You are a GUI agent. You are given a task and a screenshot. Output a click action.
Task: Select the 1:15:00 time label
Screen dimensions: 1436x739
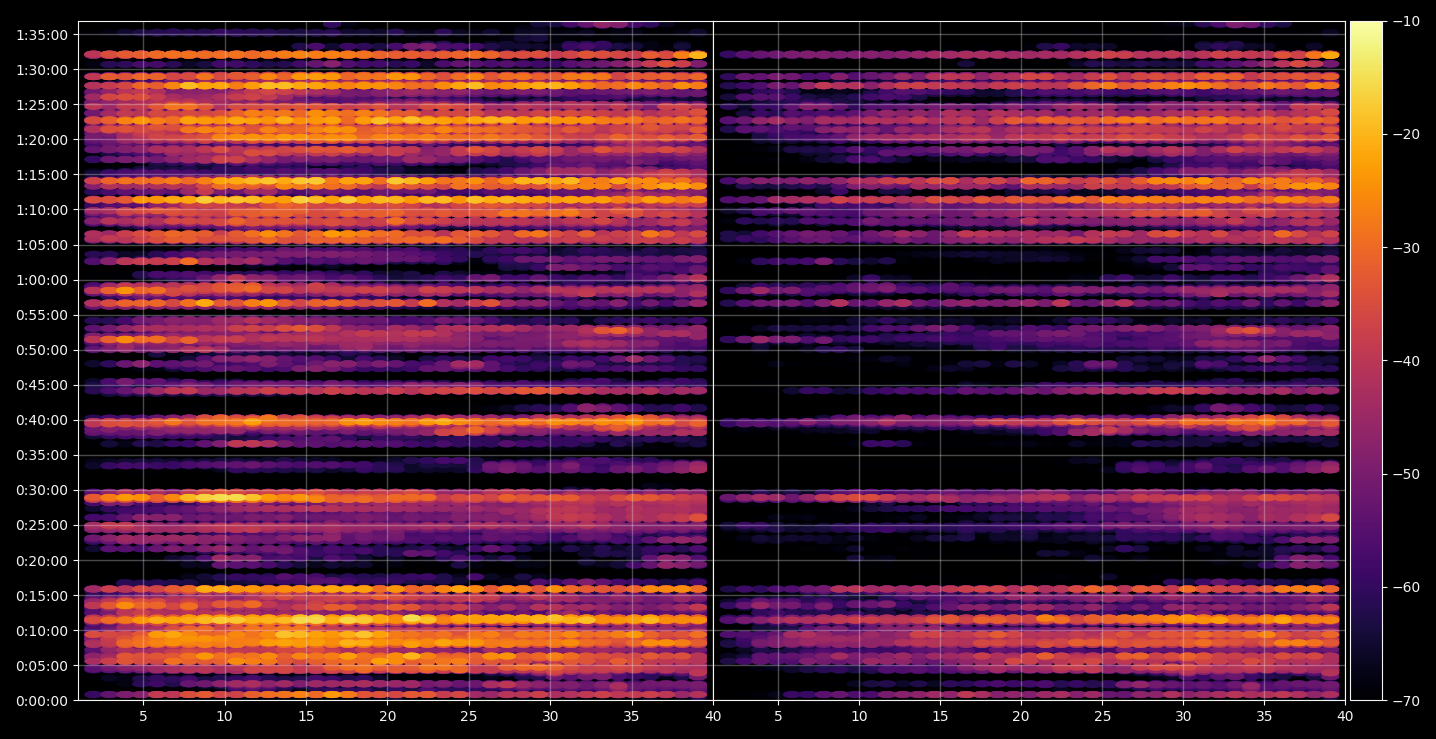42,176
